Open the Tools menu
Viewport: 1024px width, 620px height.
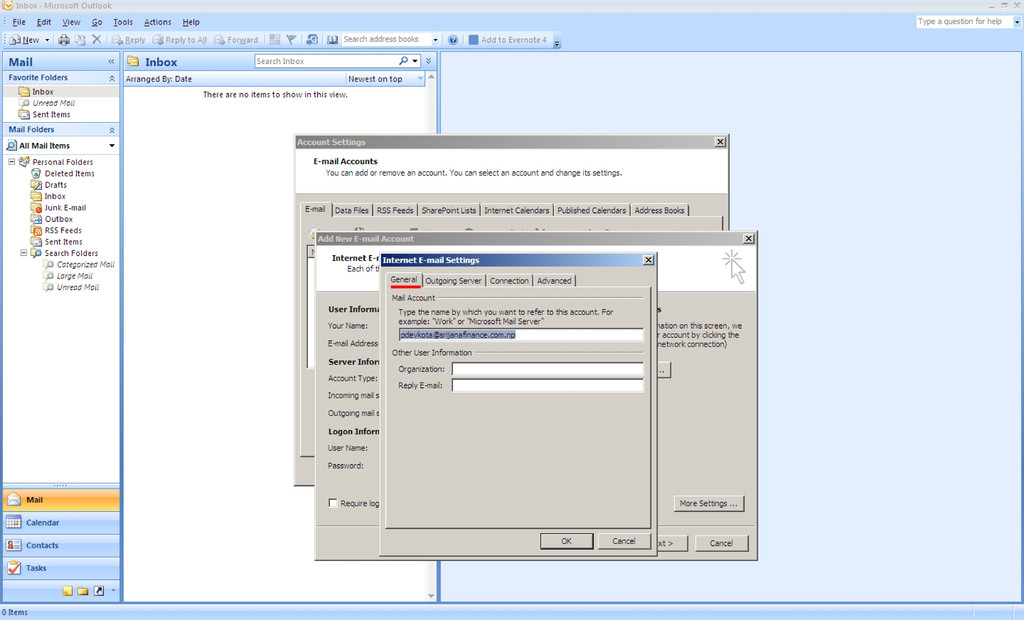[x=123, y=22]
